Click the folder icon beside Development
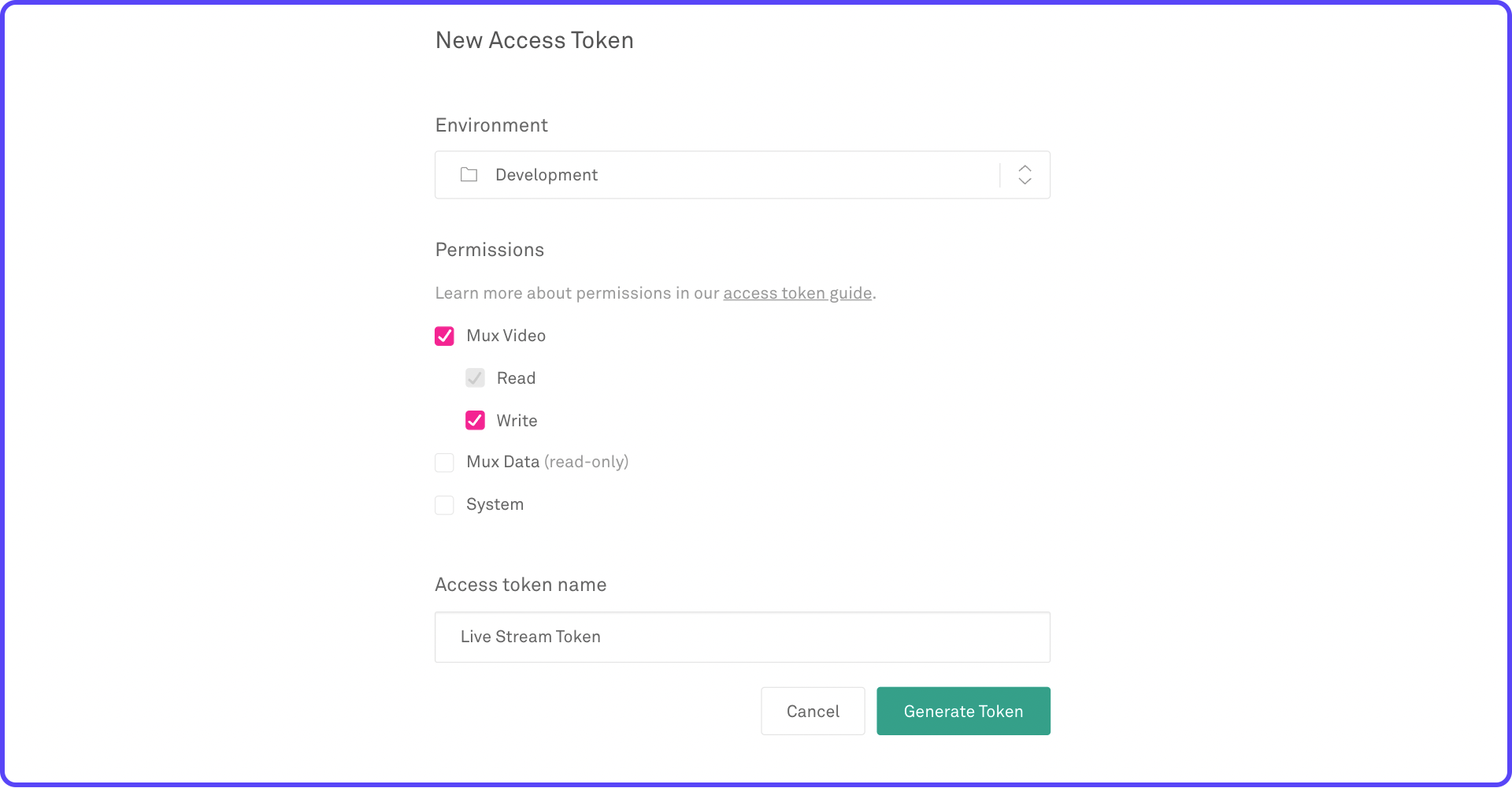Screen dimensions: 1512x788 click(x=469, y=175)
